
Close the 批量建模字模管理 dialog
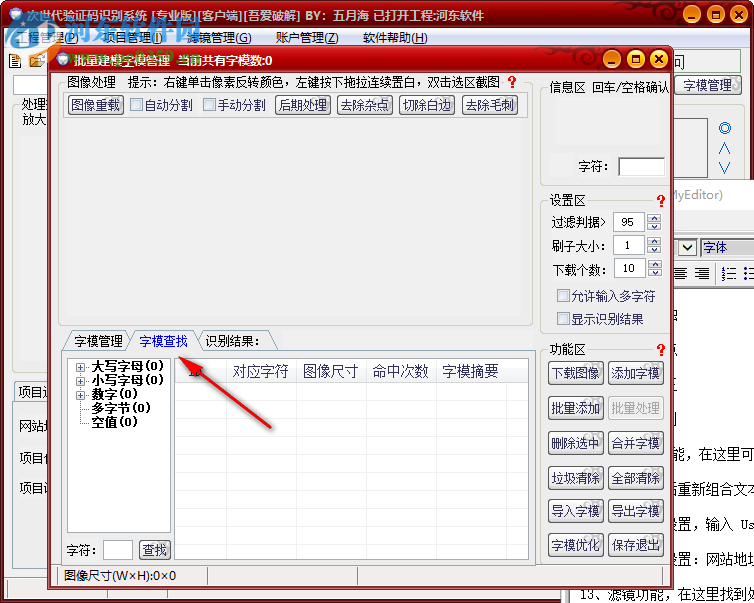coord(659,60)
